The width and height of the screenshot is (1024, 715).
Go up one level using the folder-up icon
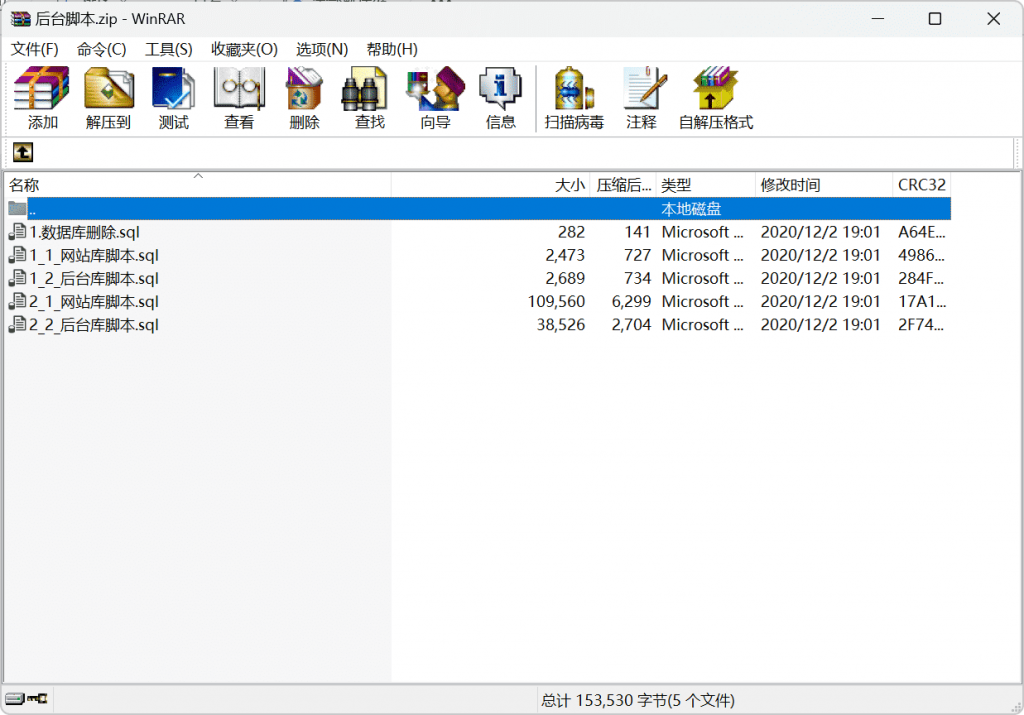coord(22,152)
